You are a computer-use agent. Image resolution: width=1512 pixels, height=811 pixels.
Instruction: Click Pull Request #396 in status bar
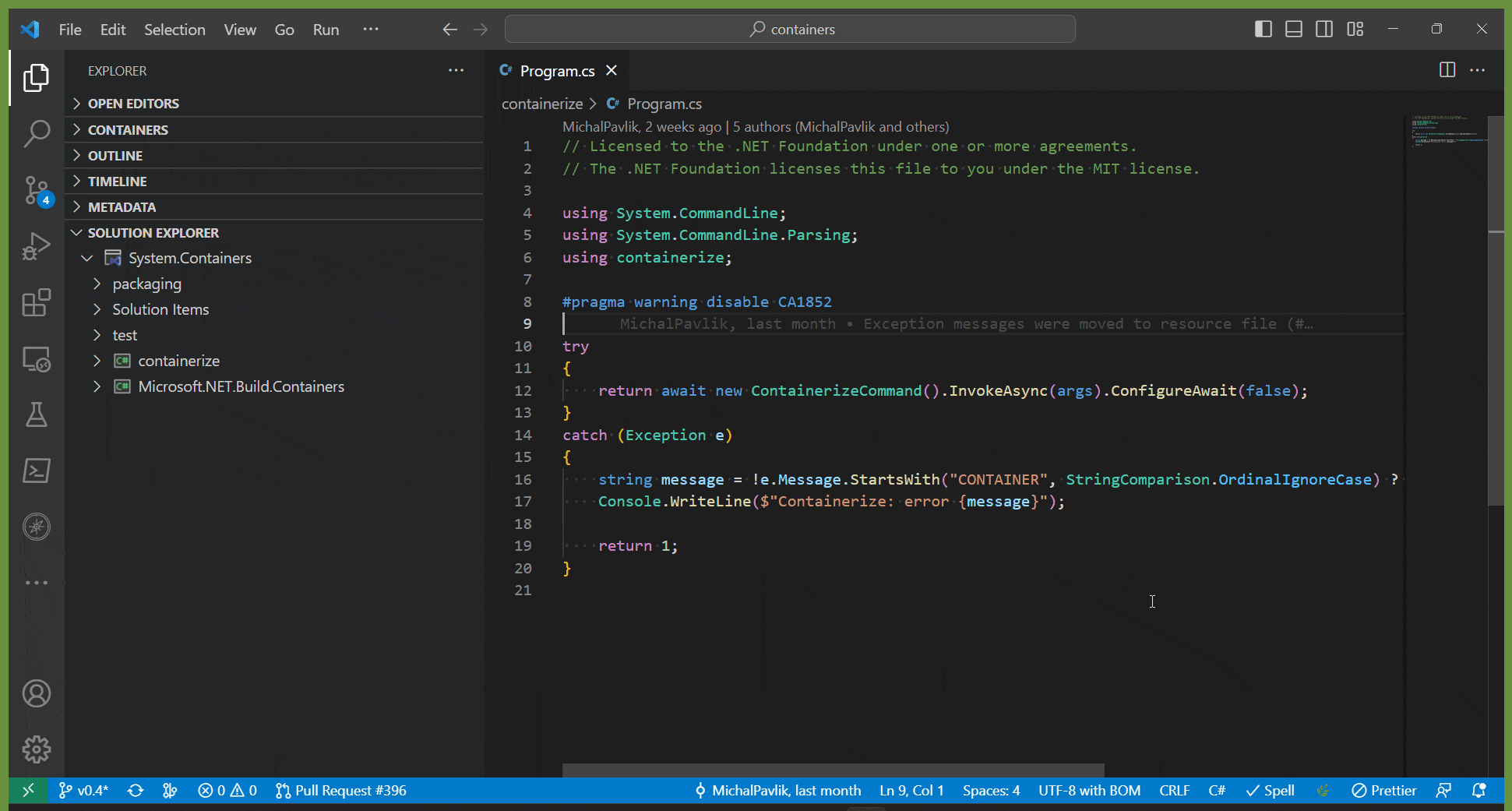click(341, 790)
